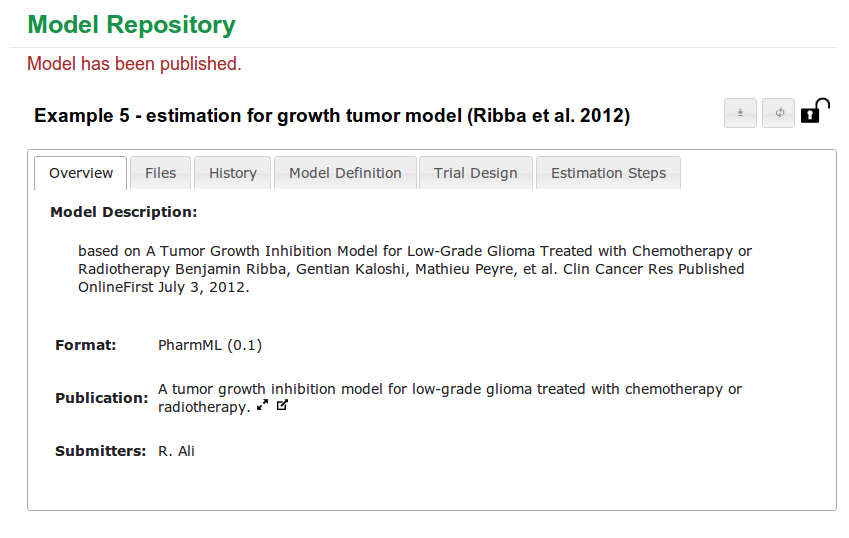
Task: Click the Model Repository heading
Action: 131,25
